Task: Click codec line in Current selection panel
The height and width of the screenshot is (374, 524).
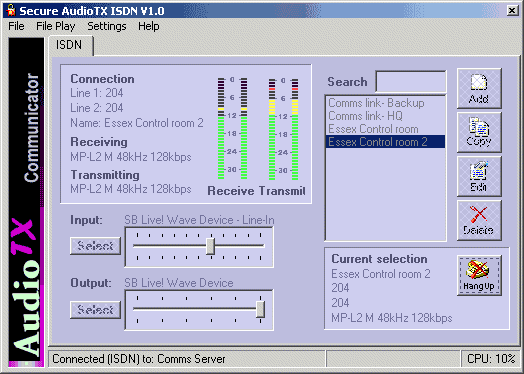Action: pyautogui.click(x=392, y=318)
